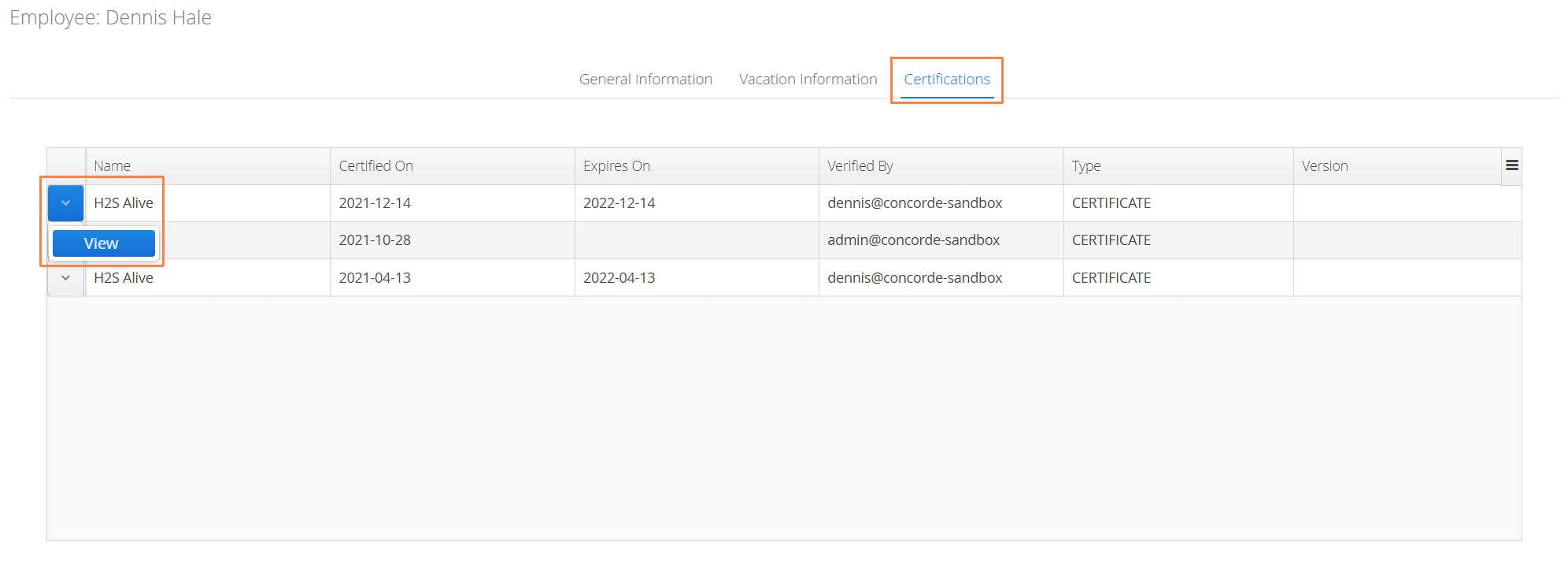Select the Certifications tab
Image resolution: width=1568 pixels, height=568 pixels.
click(947, 79)
